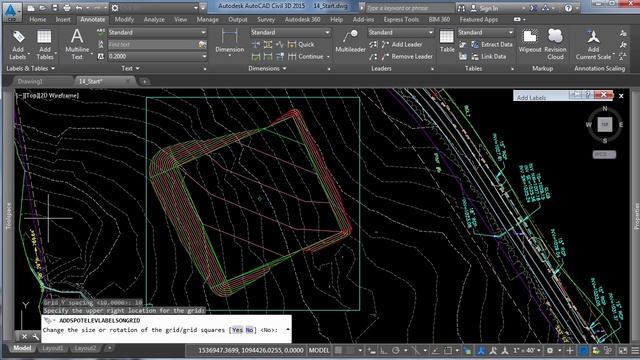This screenshot has width=640, height=360.
Task: Open the Analyze ribbon tab
Action: tap(154, 19)
